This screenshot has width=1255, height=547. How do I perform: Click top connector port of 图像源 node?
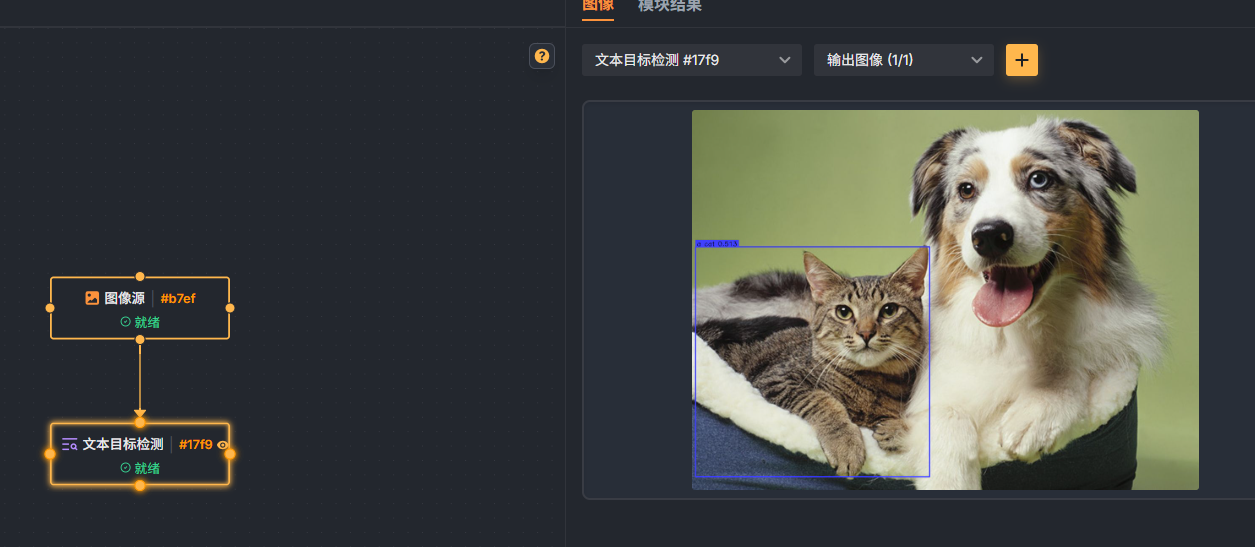140,276
